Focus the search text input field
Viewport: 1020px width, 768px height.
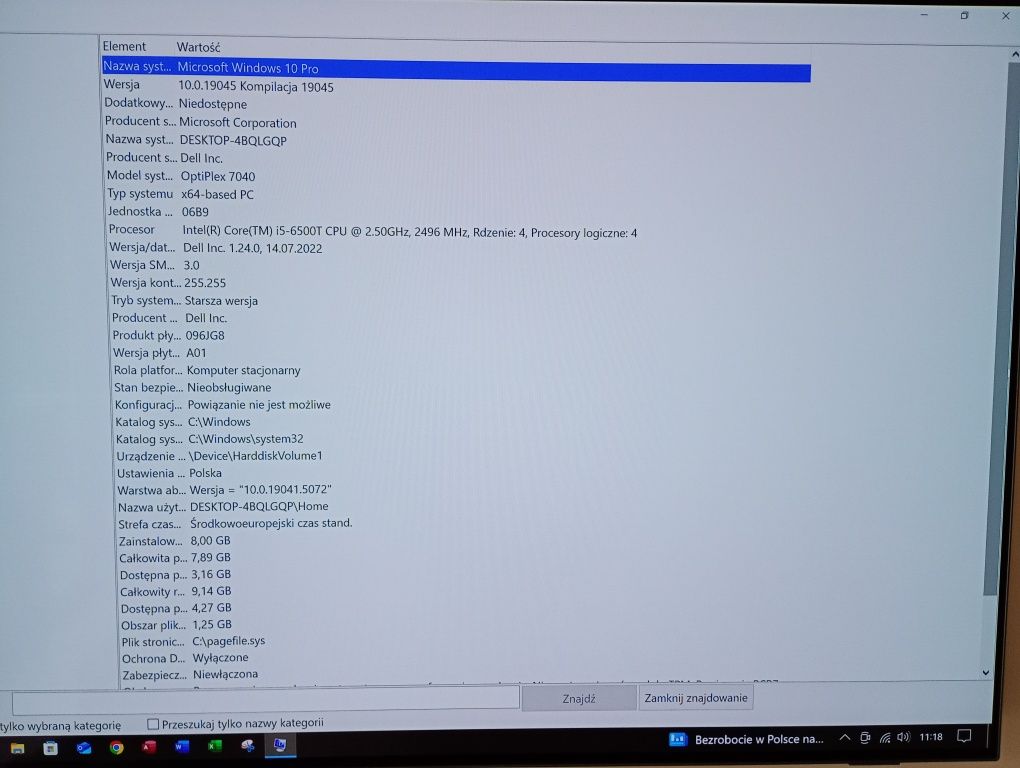(x=265, y=701)
